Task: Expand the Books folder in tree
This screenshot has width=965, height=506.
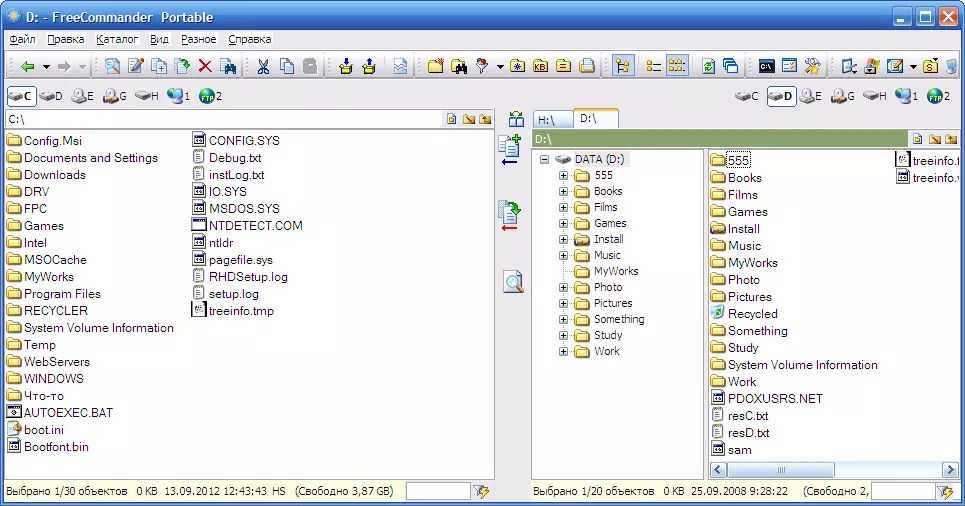Action: 564,191
